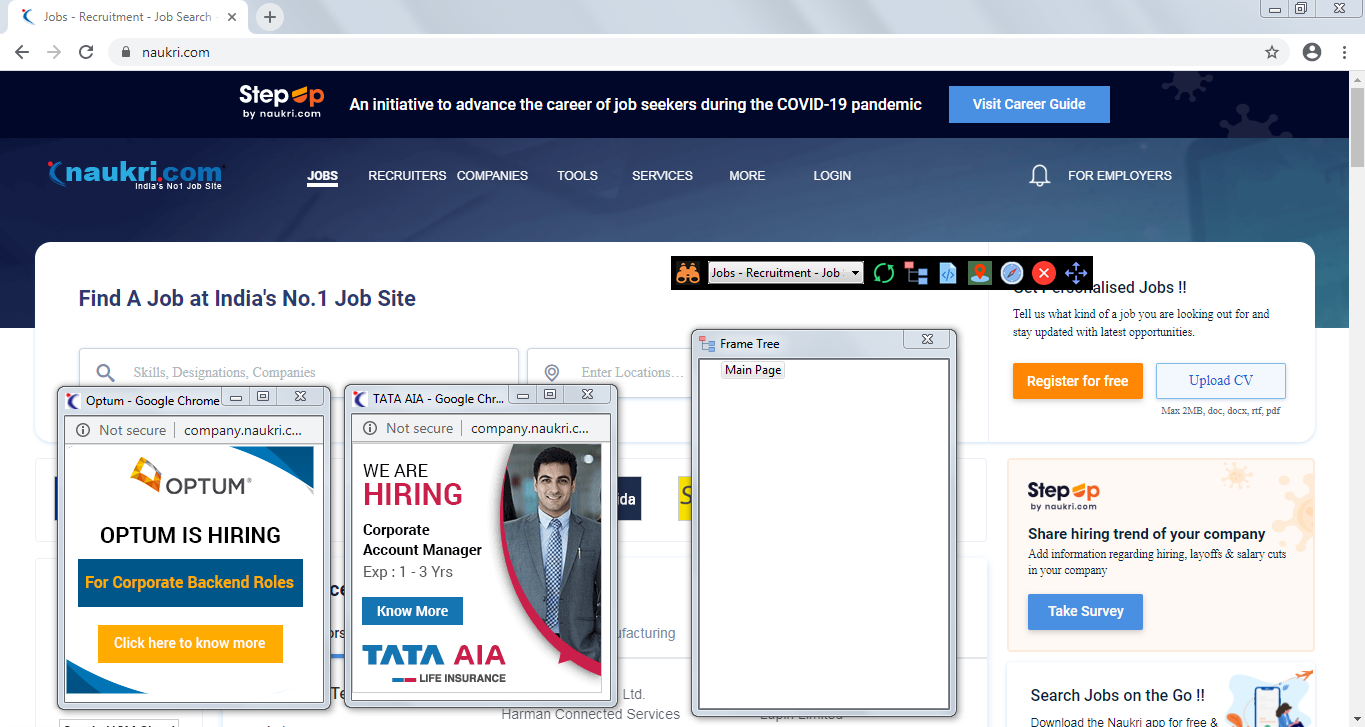Click the Frame Tree window title icon
Image resolution: width=1365 pixels, height=727 pixels.
[x=708, y=344]
